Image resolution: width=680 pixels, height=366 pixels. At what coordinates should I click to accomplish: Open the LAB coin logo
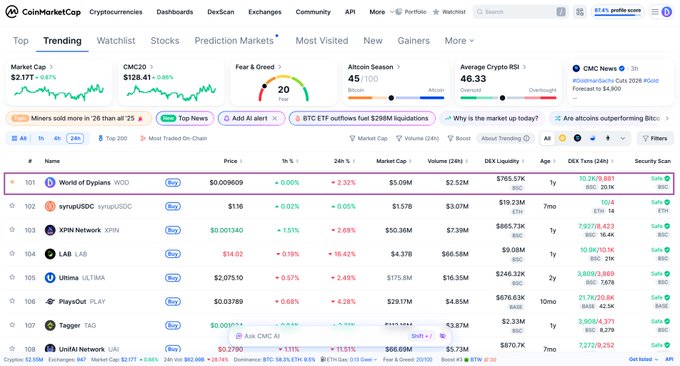click(50, 254)
